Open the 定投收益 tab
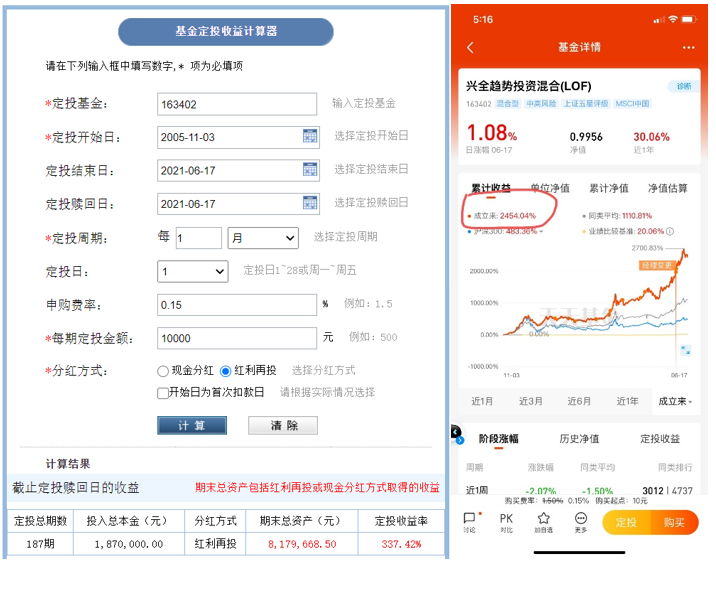716x590 pixels. (x=660, y=439)
